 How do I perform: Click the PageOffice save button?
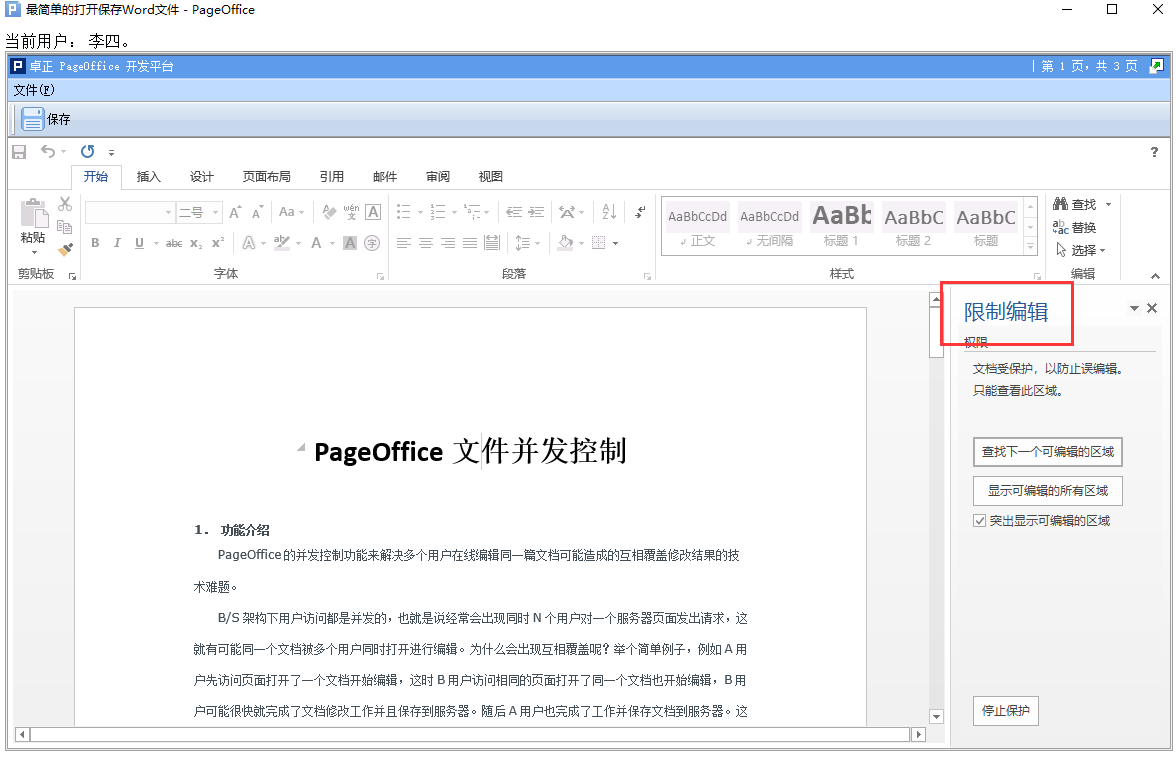tap(45, 119)
